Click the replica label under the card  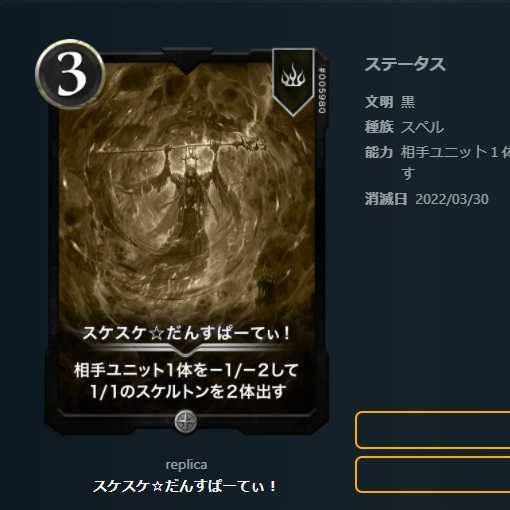(186, 465)
